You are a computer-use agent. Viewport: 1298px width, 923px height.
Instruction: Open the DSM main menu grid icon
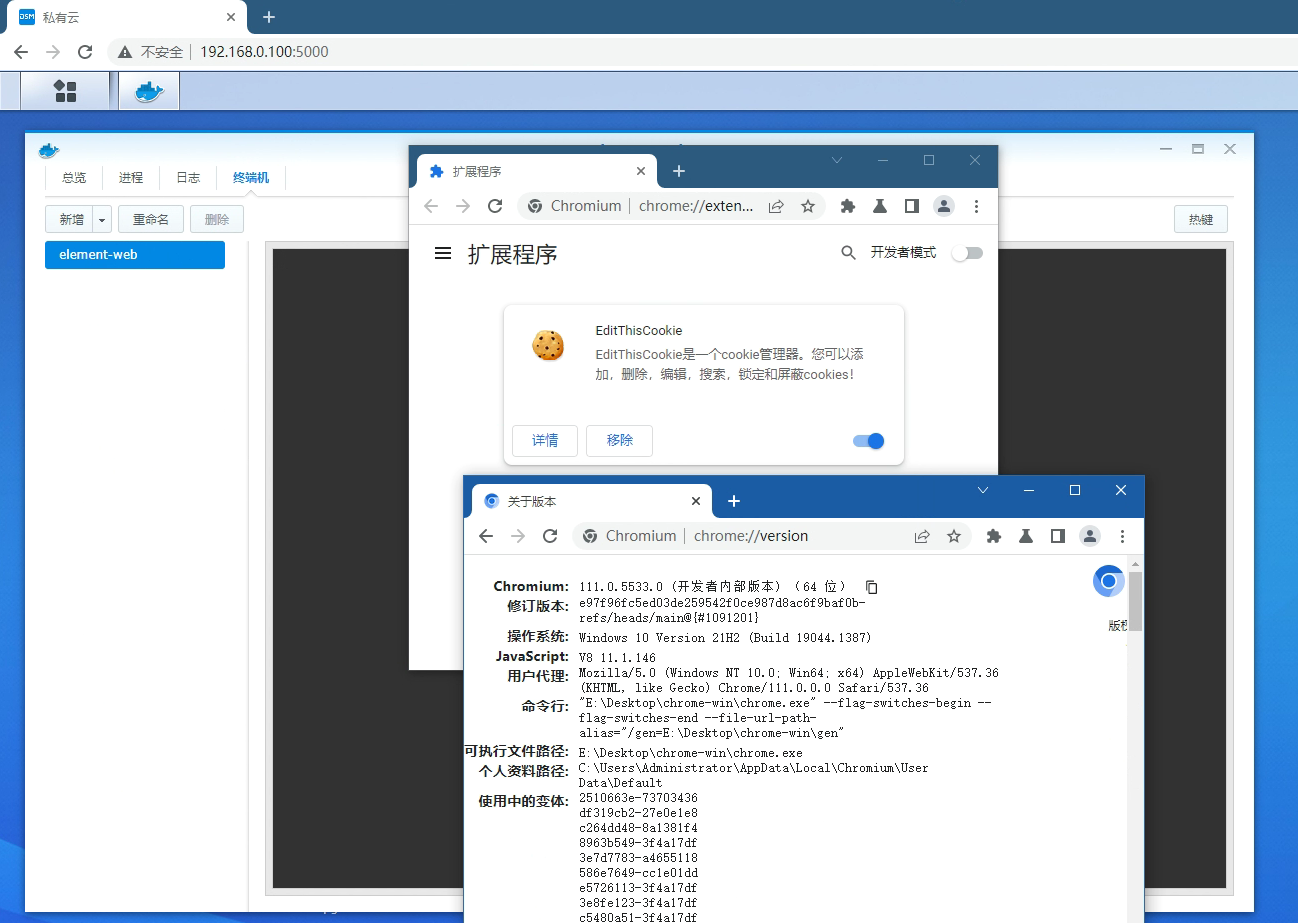(65, 91)
